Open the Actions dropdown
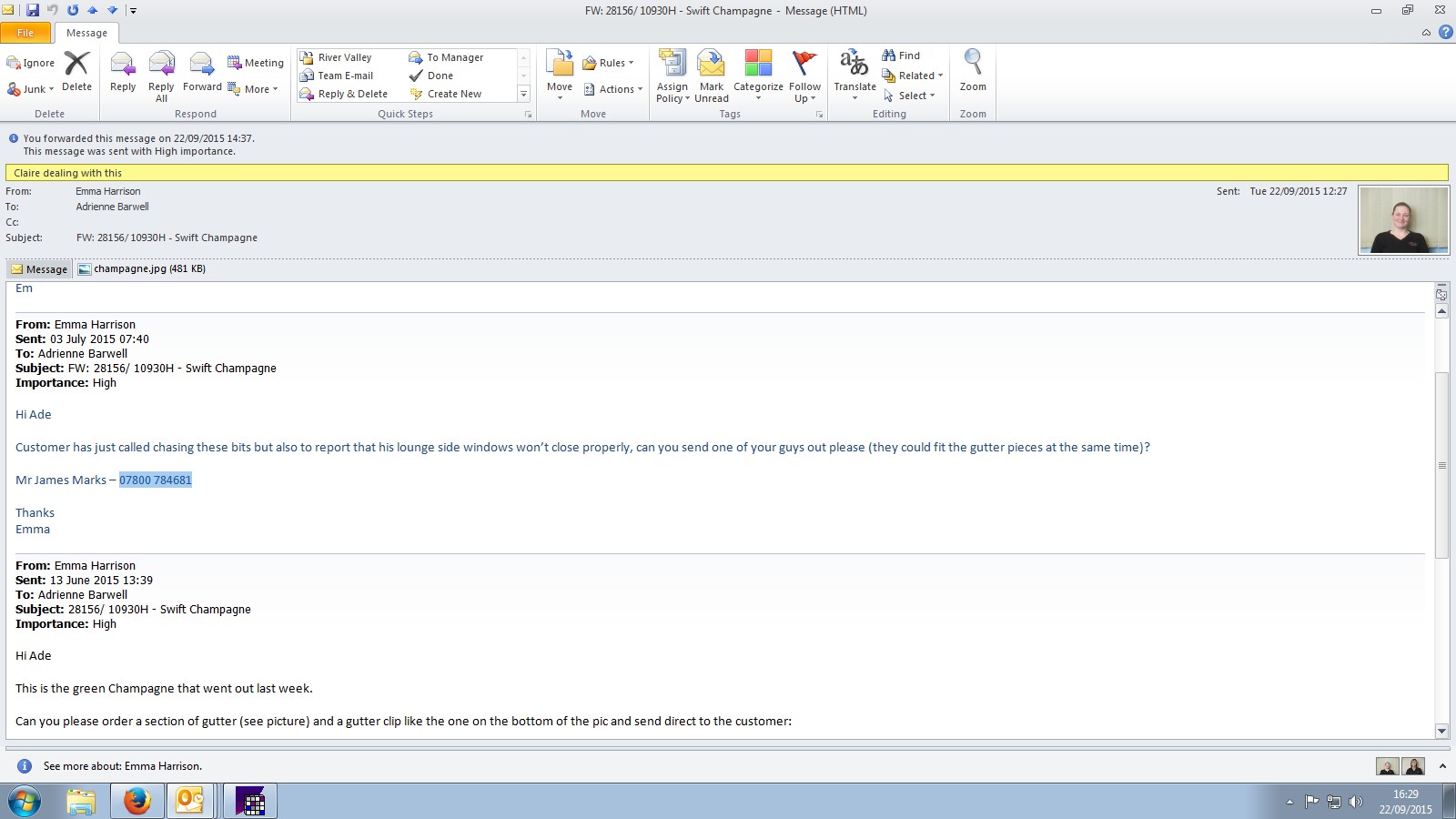1456x819 pixels. pyautogui.click(x=613, y=89)
